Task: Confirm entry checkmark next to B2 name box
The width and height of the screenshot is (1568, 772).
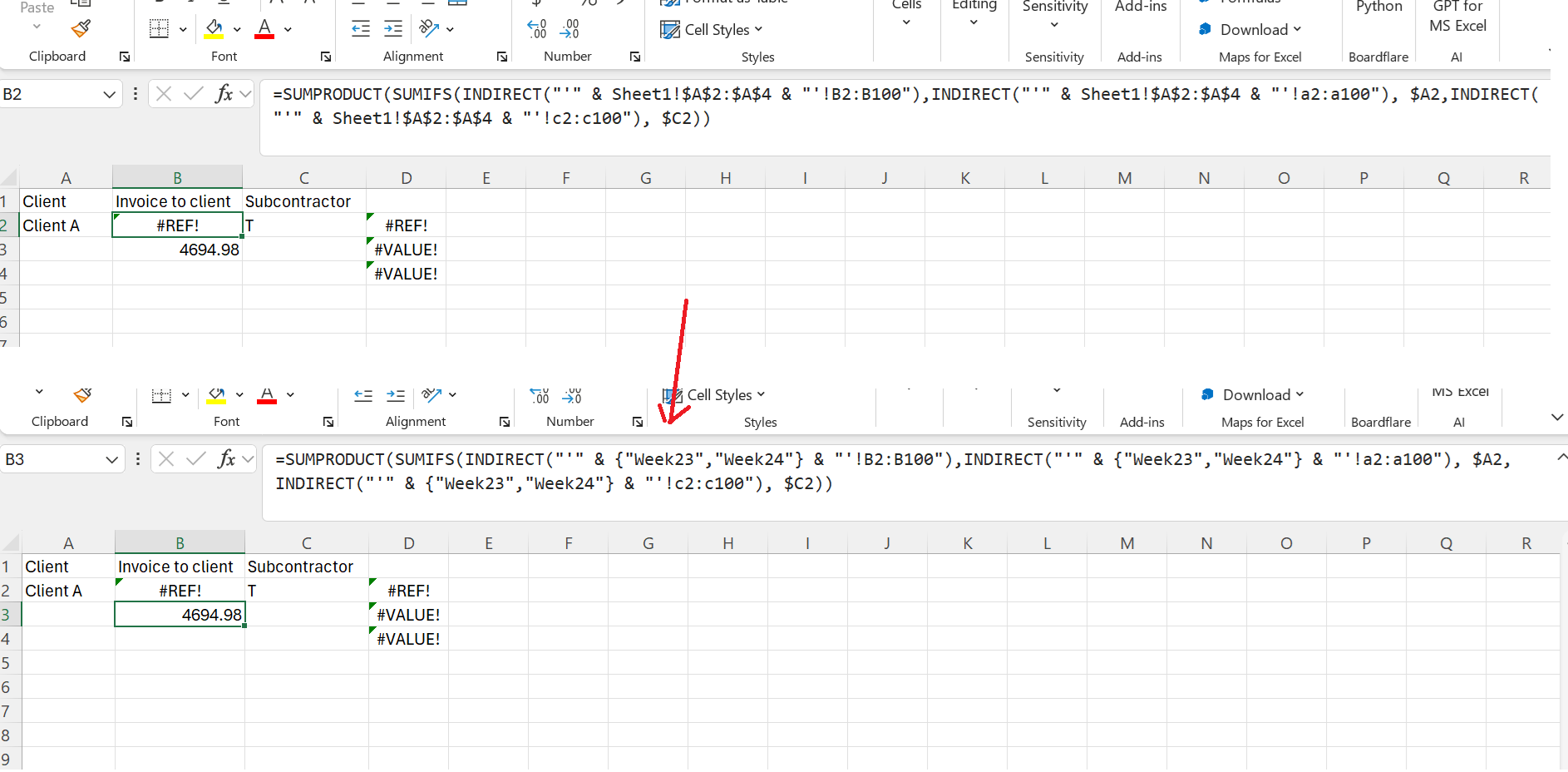Action: coord(194,93)
